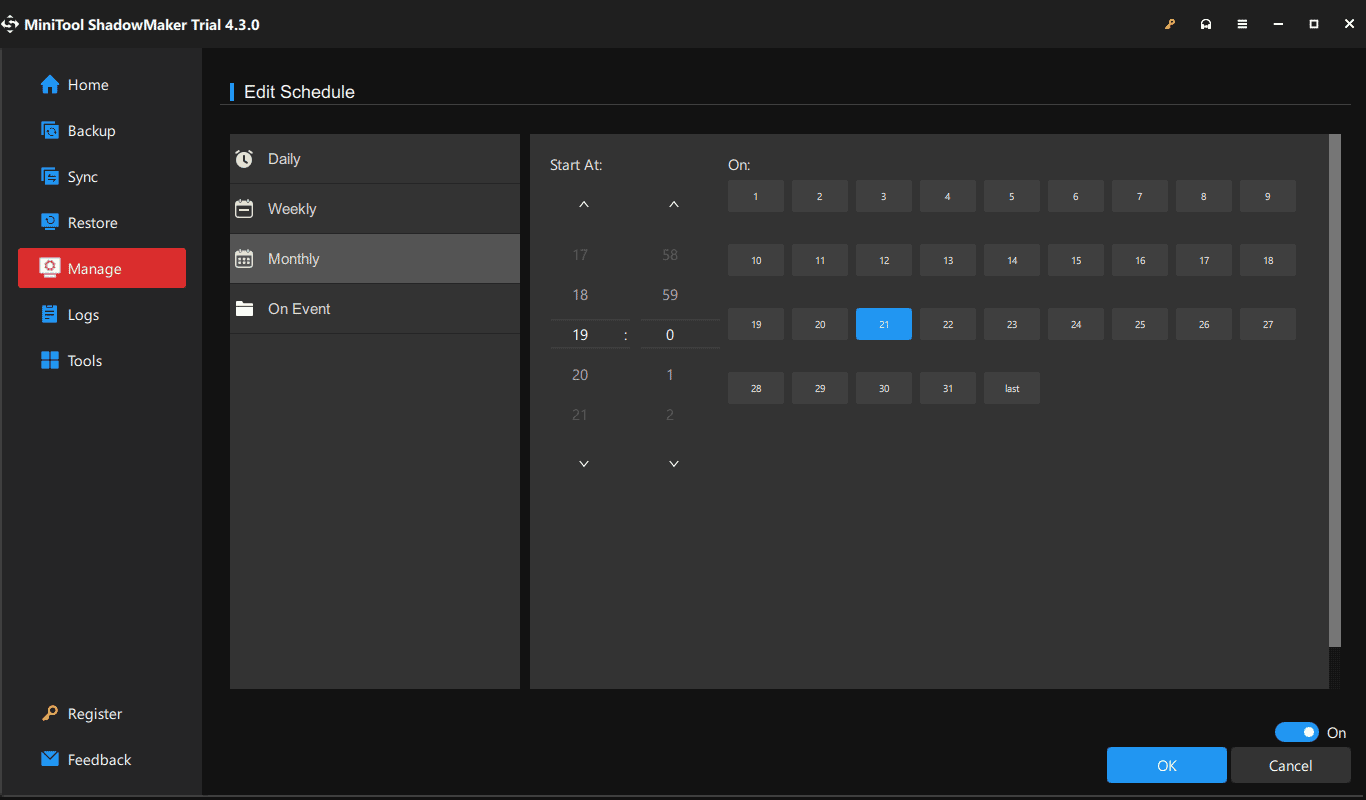
Task: Open the hamburger menu in title bar
Action: pos(1242,24)
